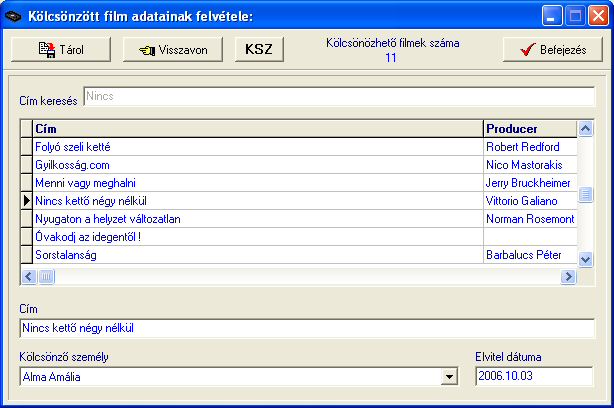Click the Cím column header
614x408 pixels.
tap(258, 129)
